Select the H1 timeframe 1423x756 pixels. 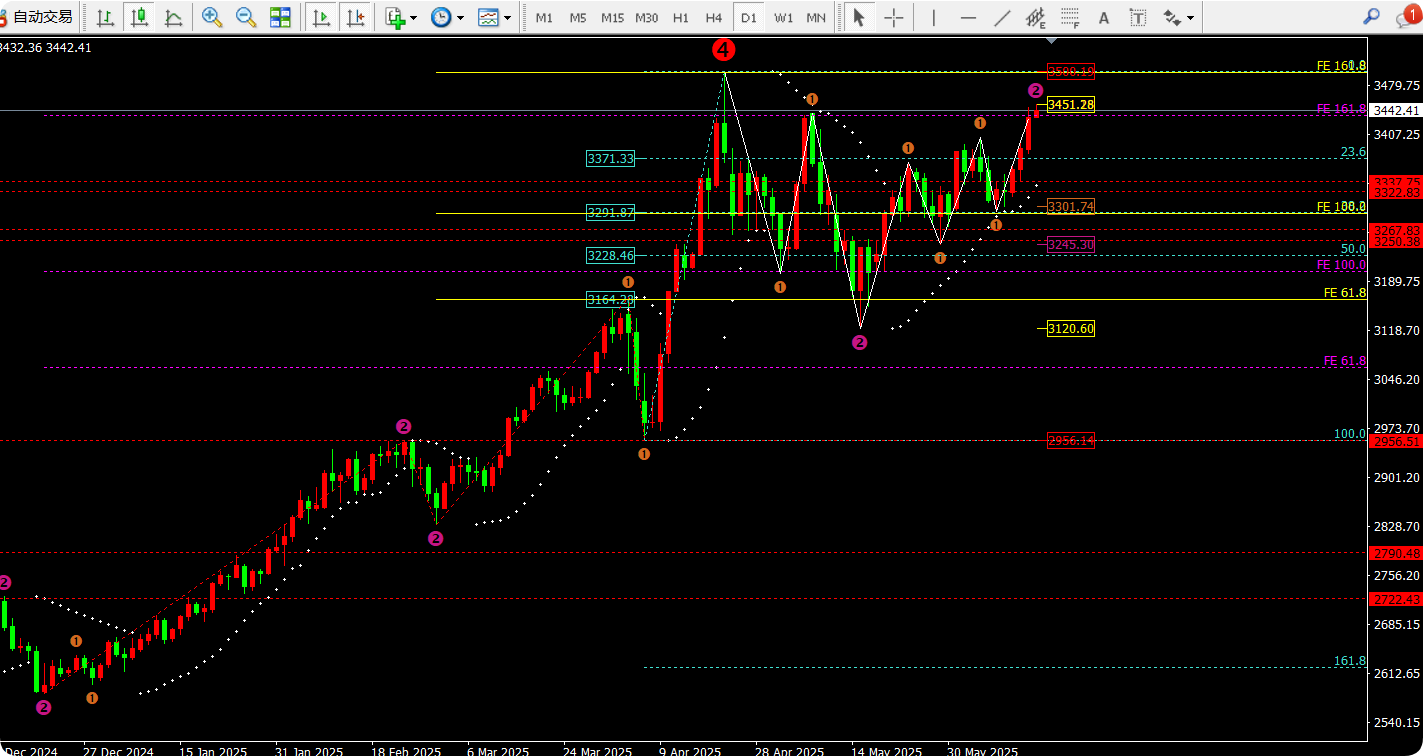pos(681,17)
